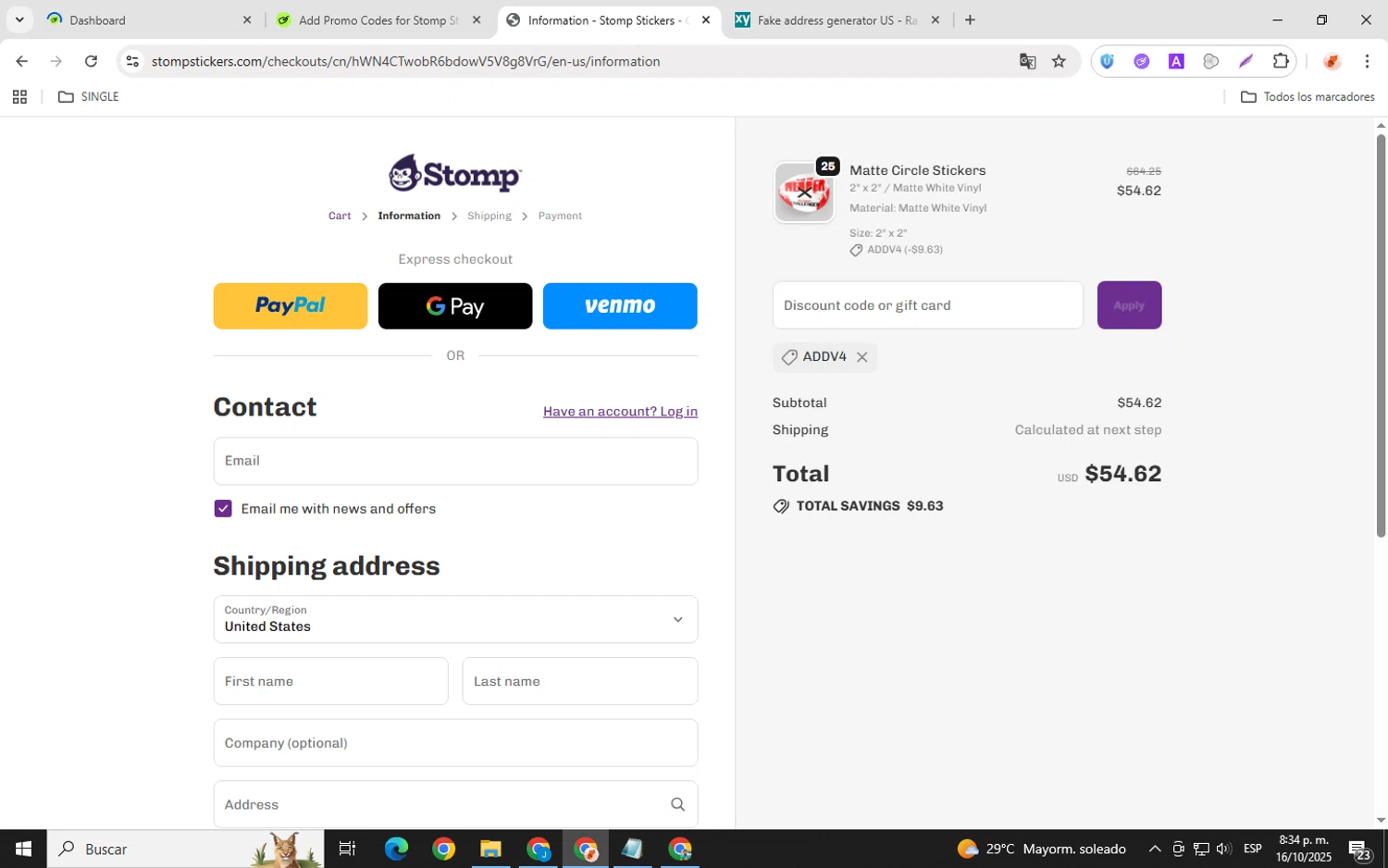
Task: Uncheck 'Email me with news and offers'
Action: tap(223, 509)
